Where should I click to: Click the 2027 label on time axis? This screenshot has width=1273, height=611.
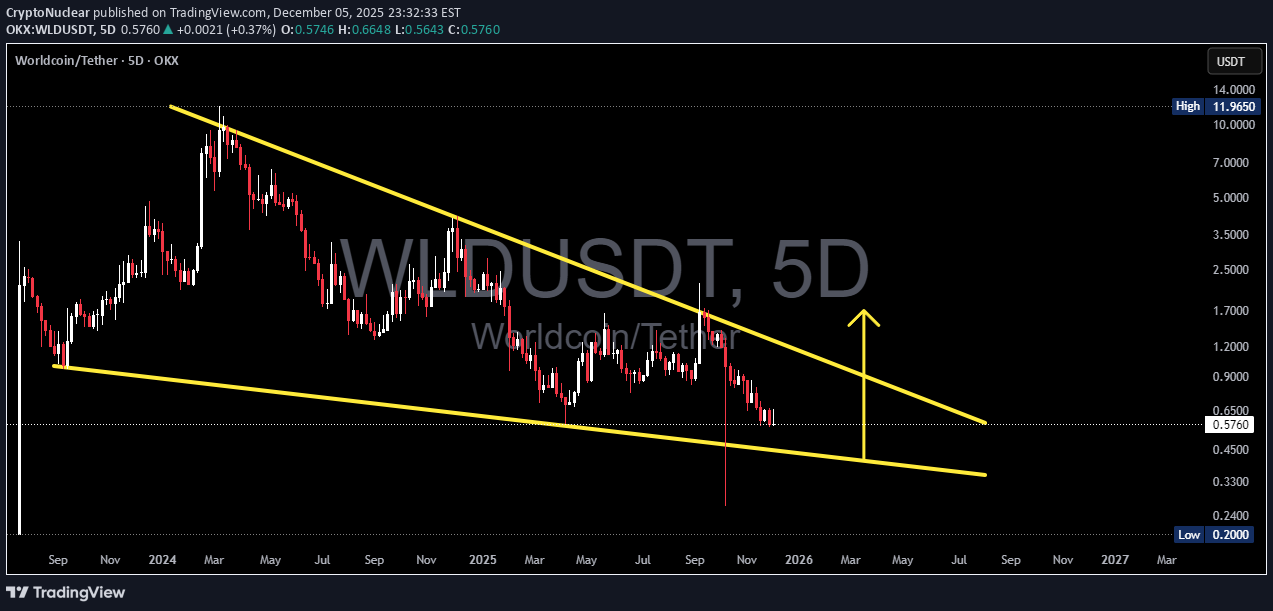tap(1113, 559)
